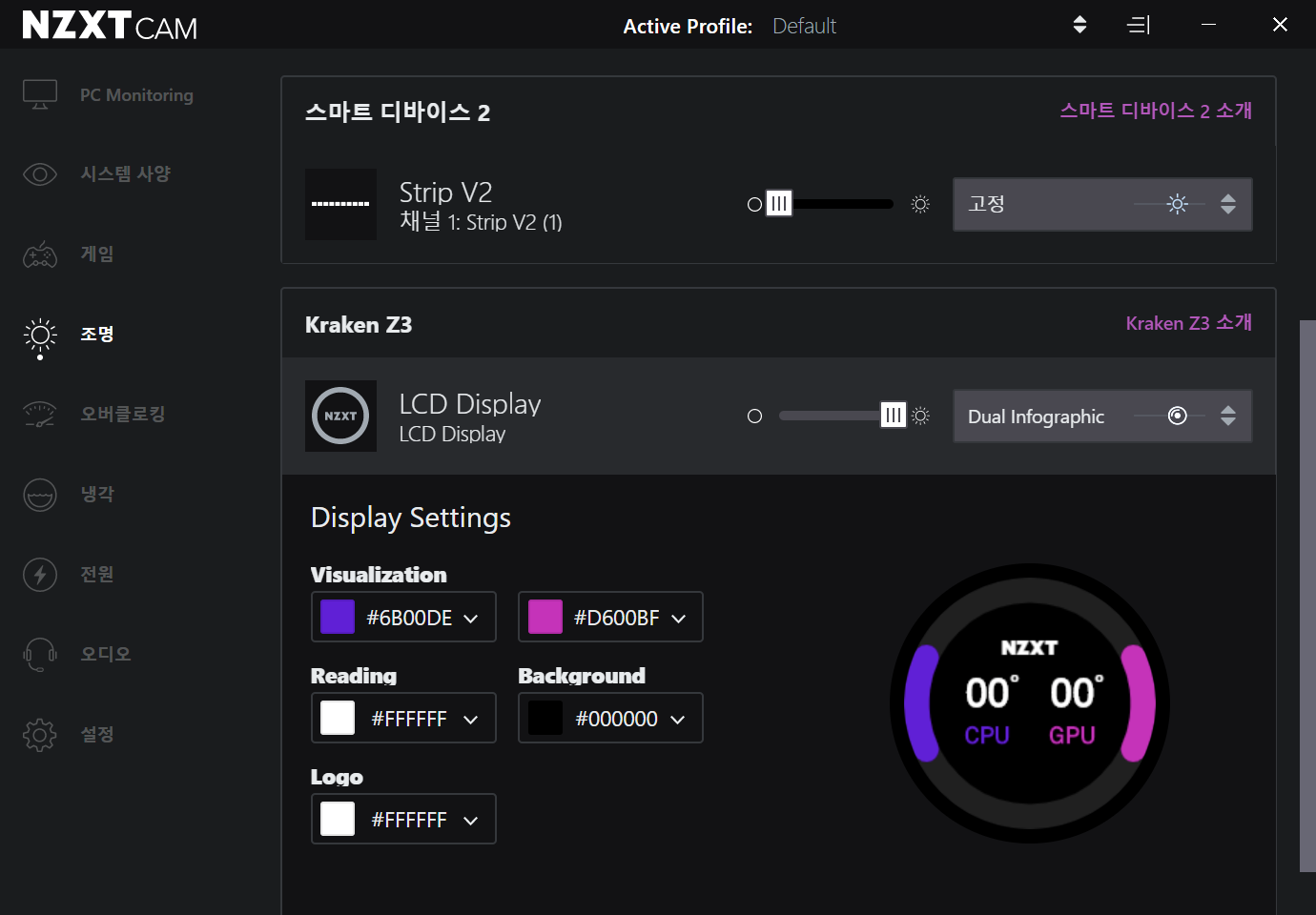
Task: Open the Dual Infographic mode dropdown
Action: (1102, 416)
